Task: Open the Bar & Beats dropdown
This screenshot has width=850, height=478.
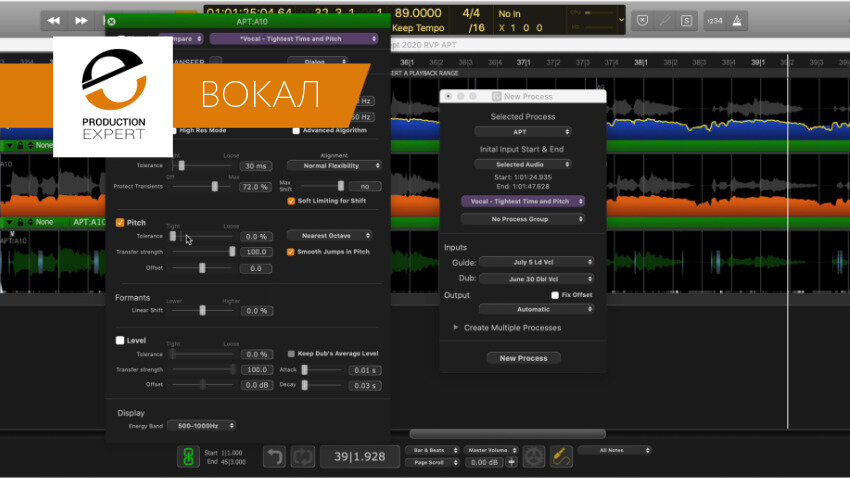Action: coord(432,450)
